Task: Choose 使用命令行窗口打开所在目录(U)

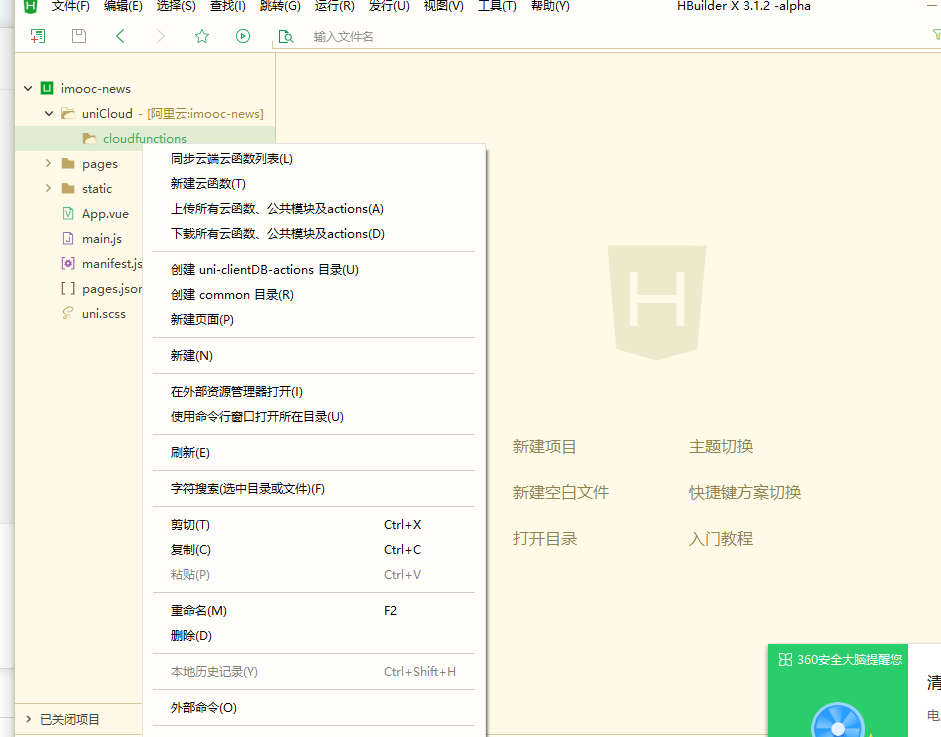Action: (314, 417)
